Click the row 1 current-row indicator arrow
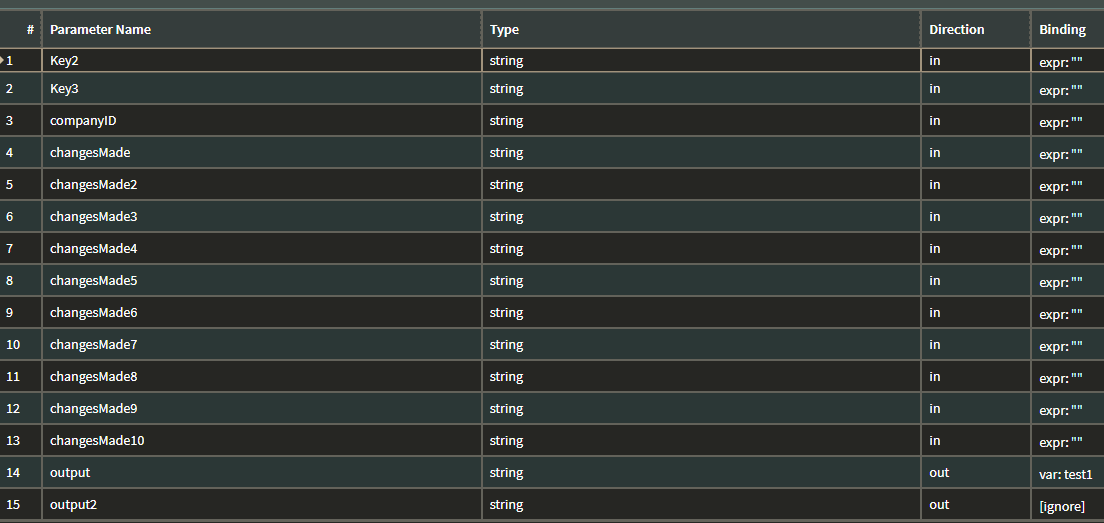 point(2,60)
